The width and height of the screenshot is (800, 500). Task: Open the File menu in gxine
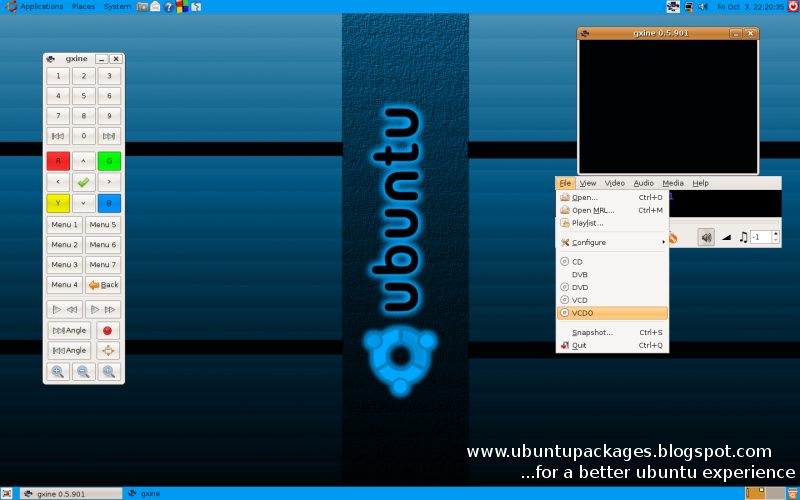point(565,183)
